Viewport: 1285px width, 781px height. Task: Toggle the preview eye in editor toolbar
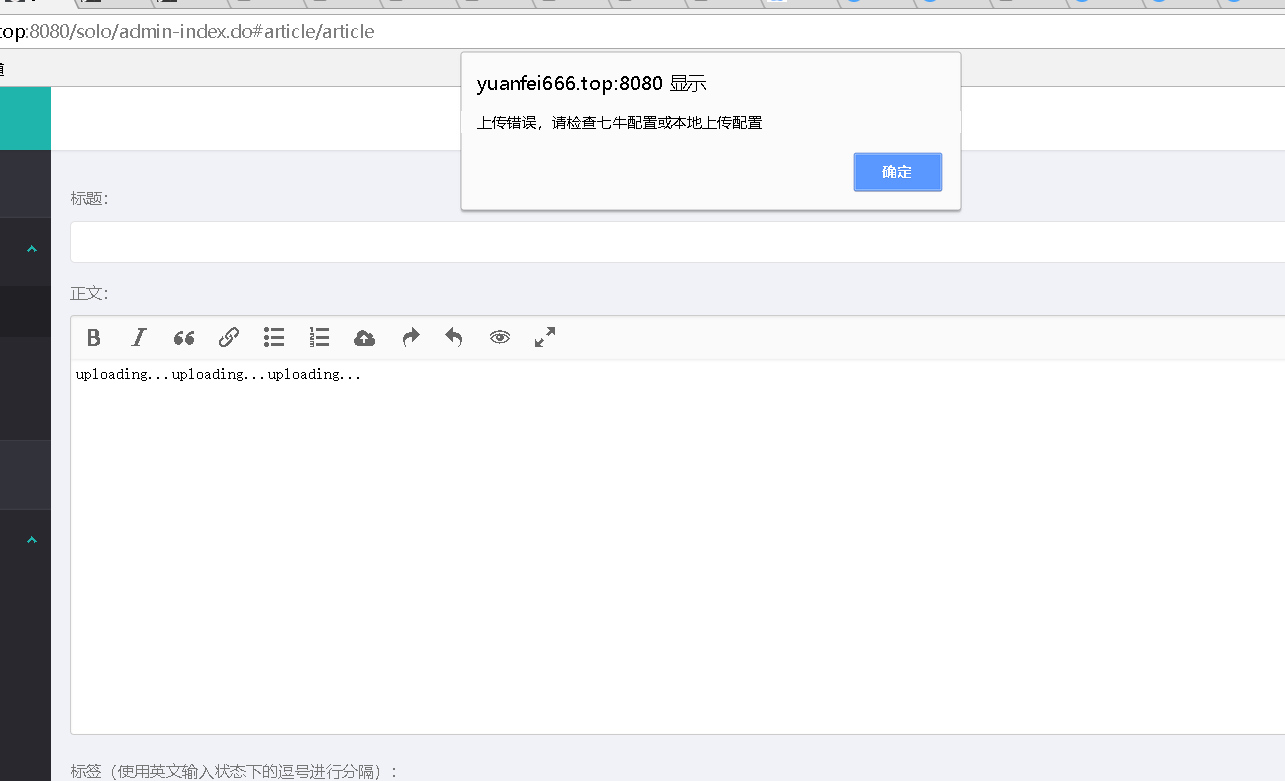(500, 338)
